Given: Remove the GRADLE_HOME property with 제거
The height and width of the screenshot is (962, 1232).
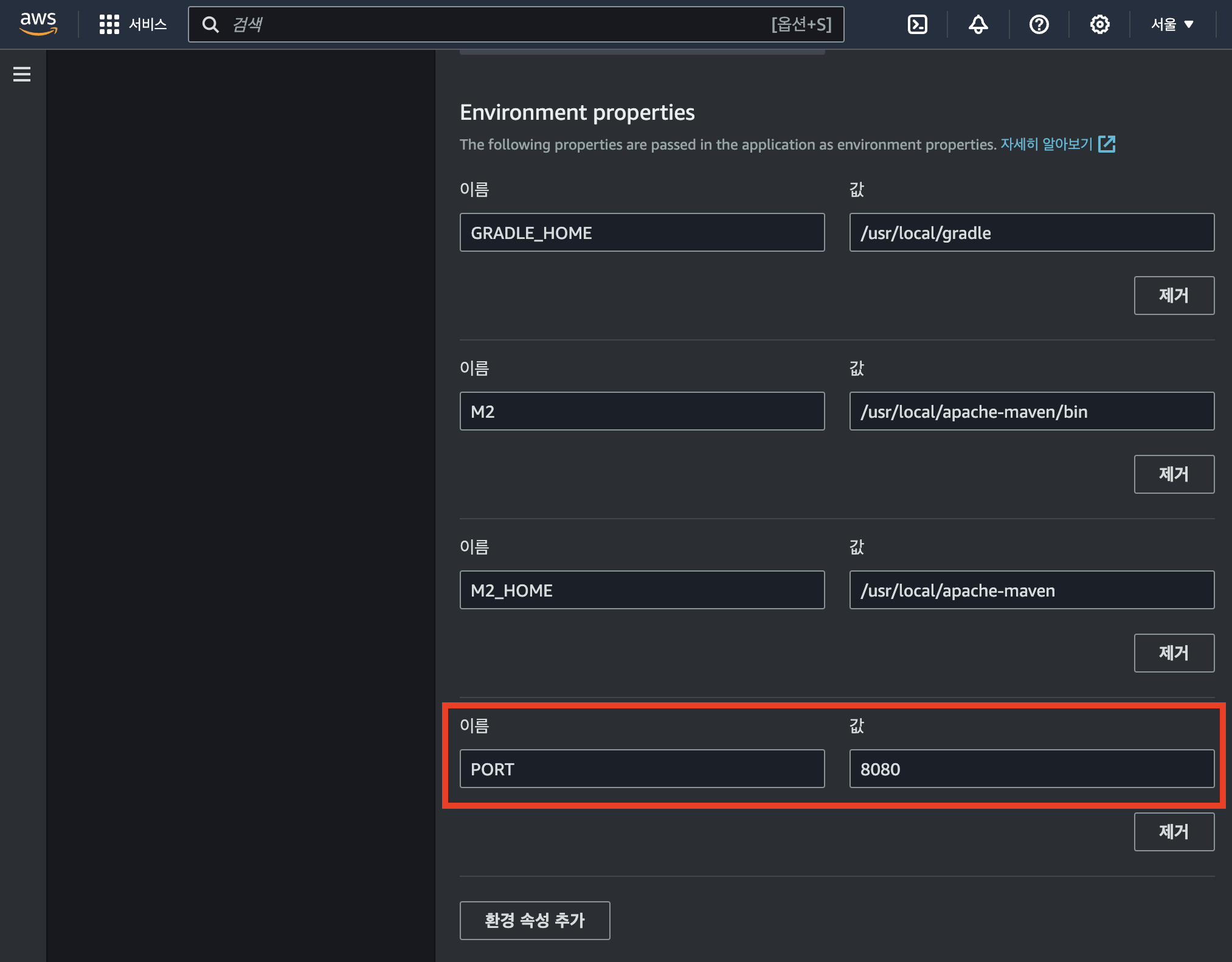Looking at the screenshot, I should (x=1174, y=296).
